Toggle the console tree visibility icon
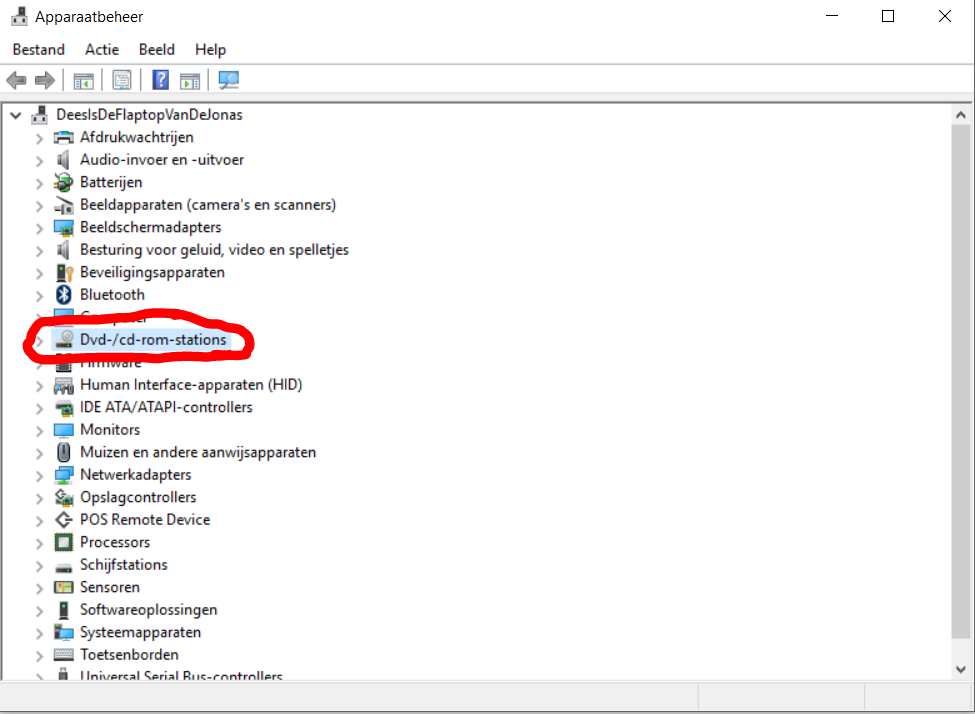975x714 pixels. 83,80
